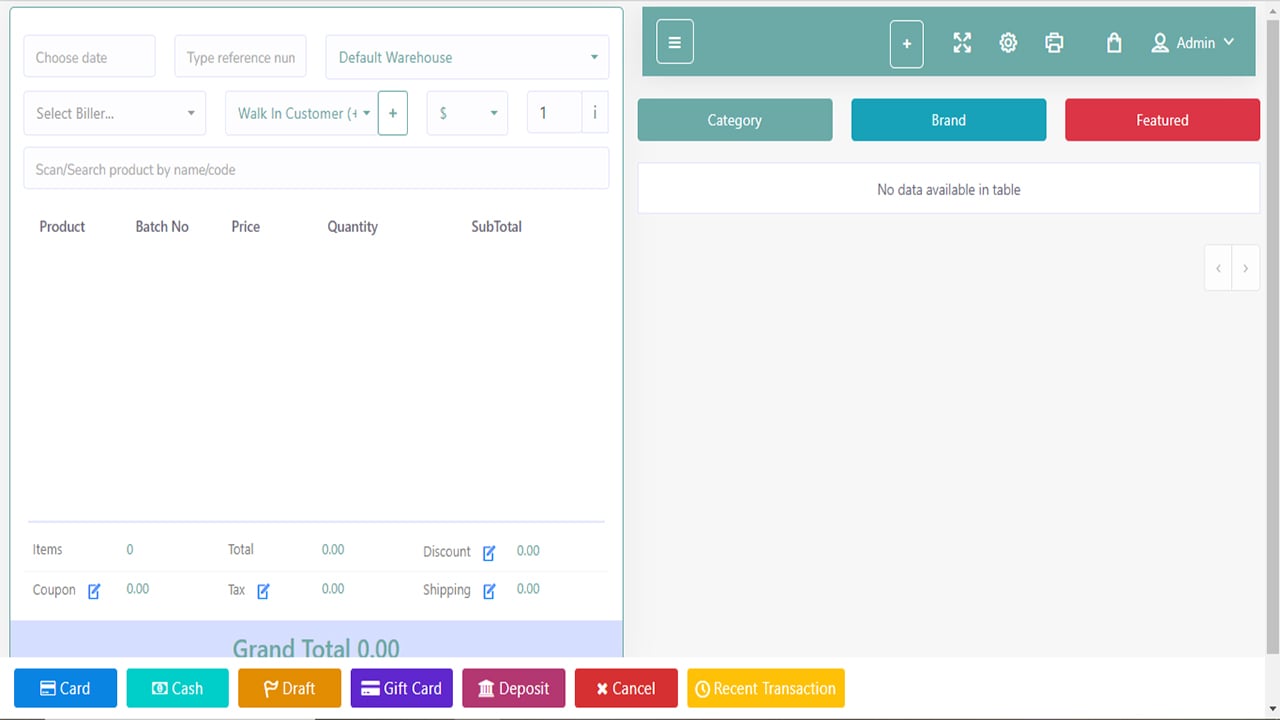Open POS settings gear icon
The height and width of the screenshot is (720, 1280).
tap(1008, 43)
